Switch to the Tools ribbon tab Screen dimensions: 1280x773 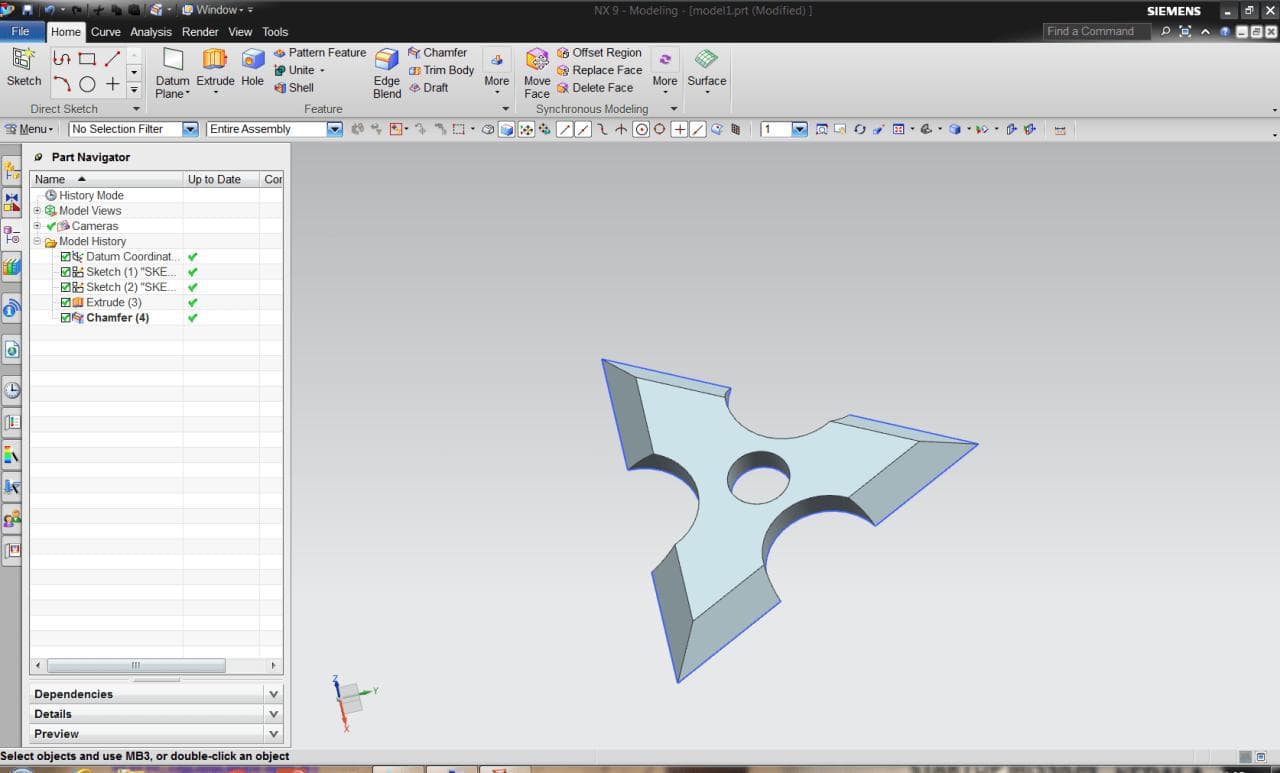(275, 32)
